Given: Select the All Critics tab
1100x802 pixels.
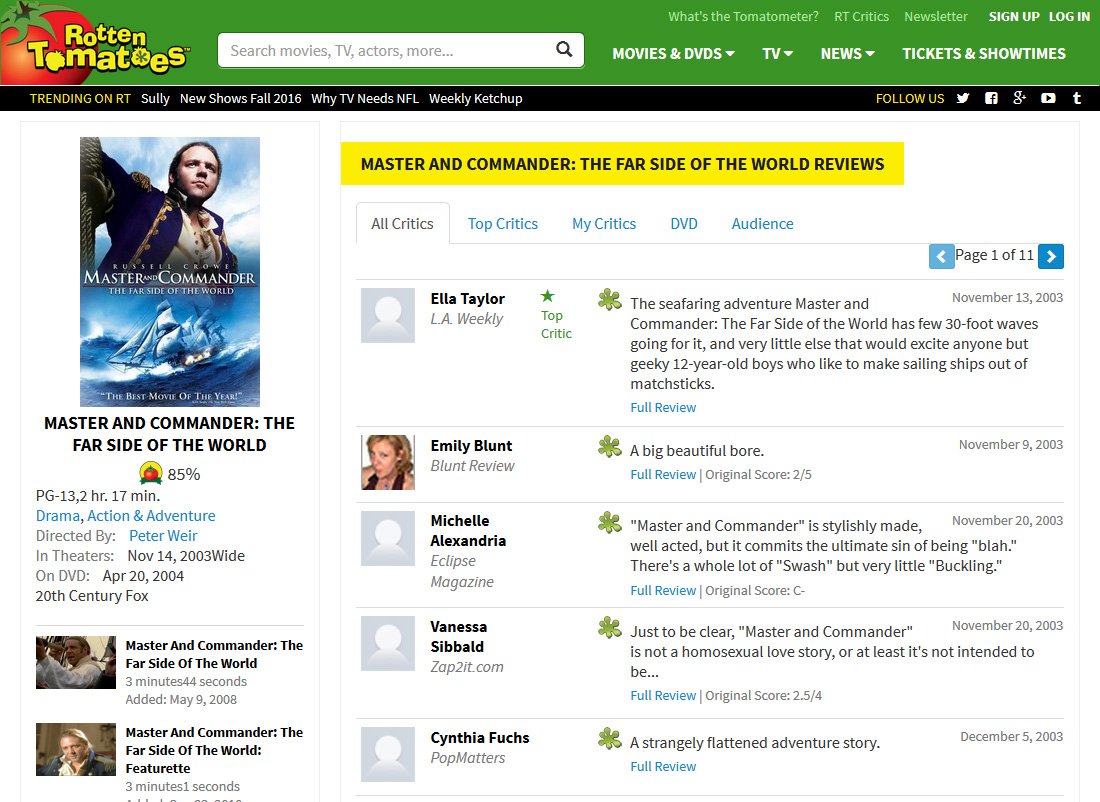Looking at the screenshot, I should pos(403,223).
